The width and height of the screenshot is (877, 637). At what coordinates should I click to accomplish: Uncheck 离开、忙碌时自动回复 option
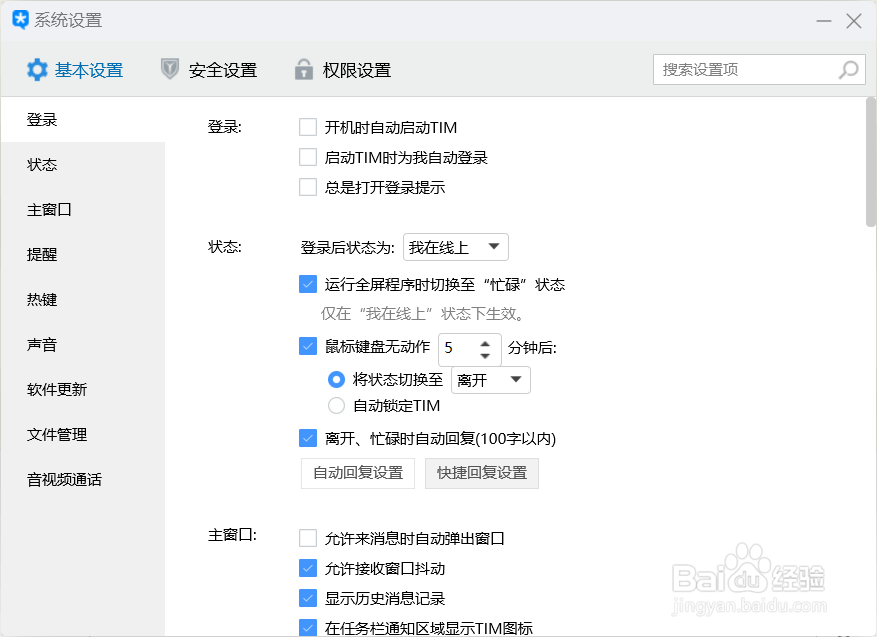point(308,438)
